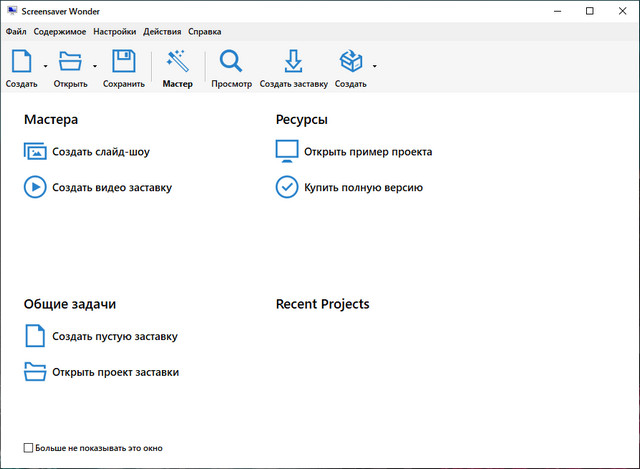Choose Создать пустую заставку
640x469 pixels.
pos(114,336)
